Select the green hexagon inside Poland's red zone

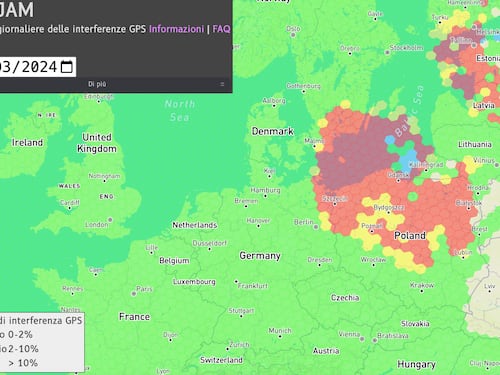tap(413, 197)
